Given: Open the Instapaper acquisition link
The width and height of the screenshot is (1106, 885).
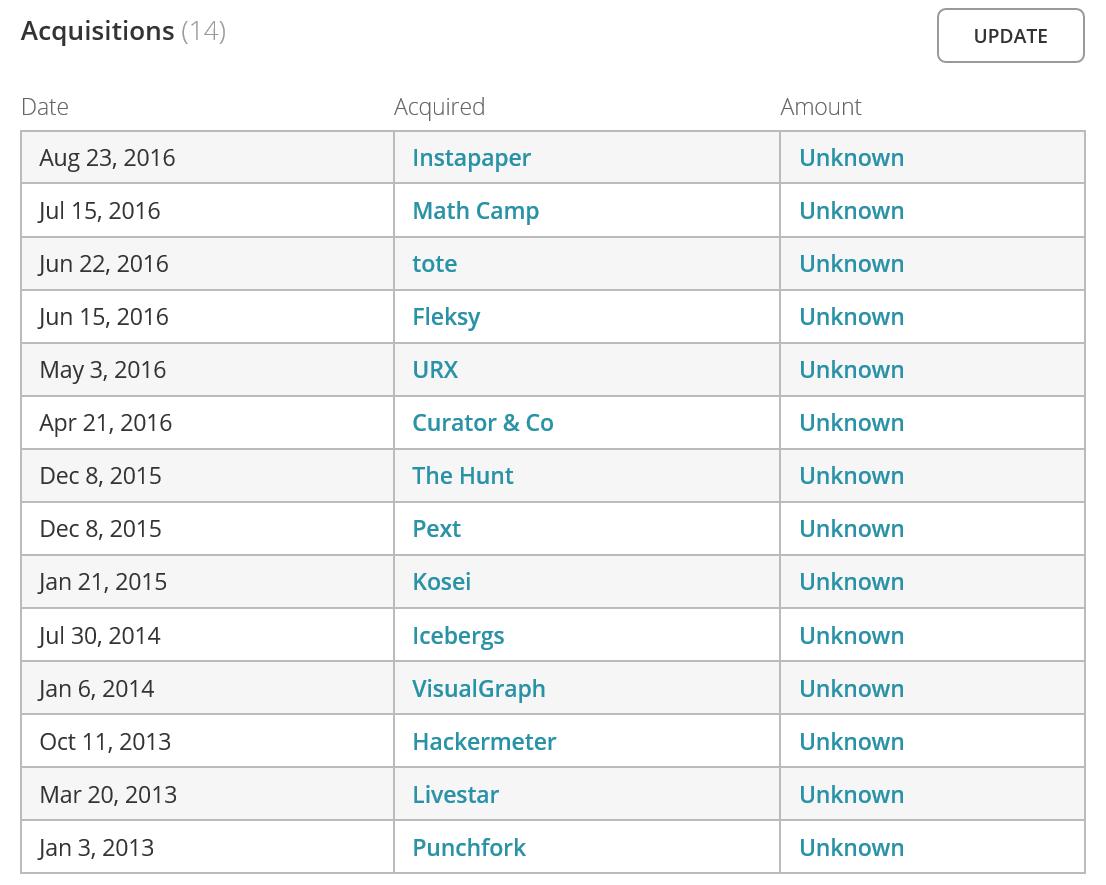Looking at the screenshot, I should (x=471, y=158).
